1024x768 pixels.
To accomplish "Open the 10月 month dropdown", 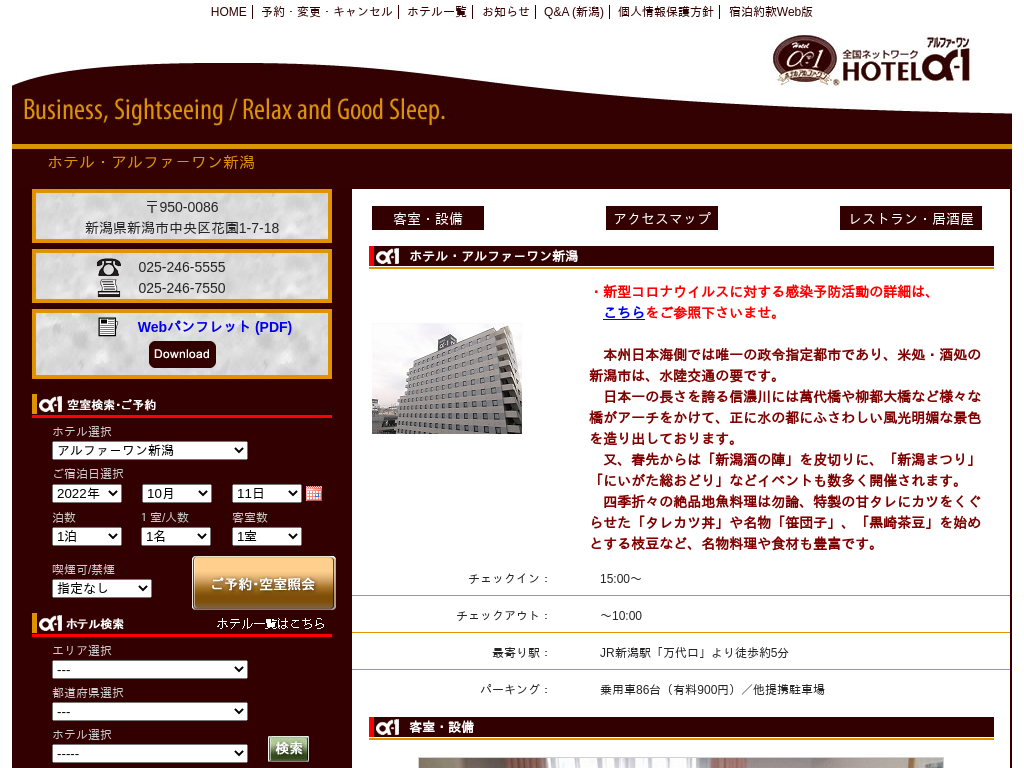I will point(177,494).
